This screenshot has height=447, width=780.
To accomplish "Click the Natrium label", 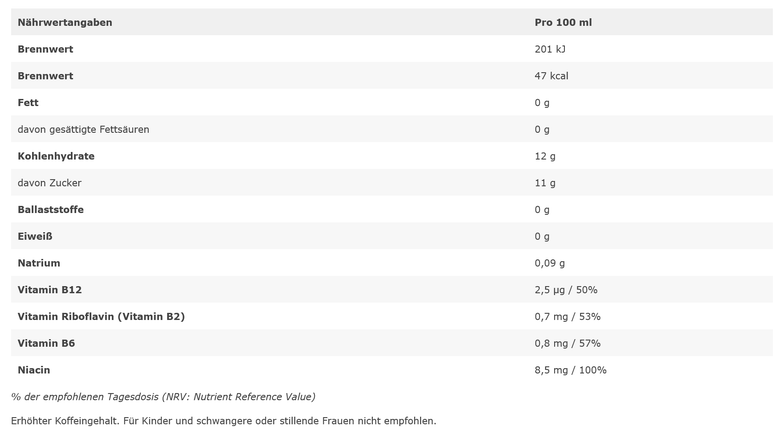I will pos(39,263).
